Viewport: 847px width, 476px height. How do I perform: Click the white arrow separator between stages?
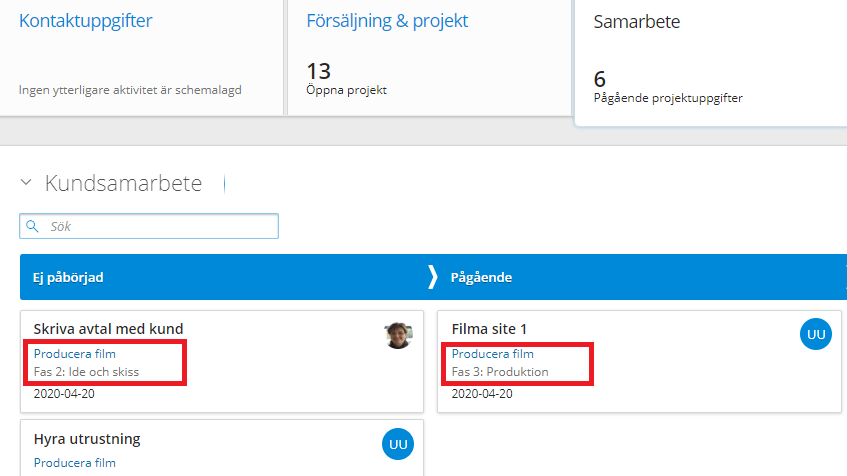pos(433,277)
